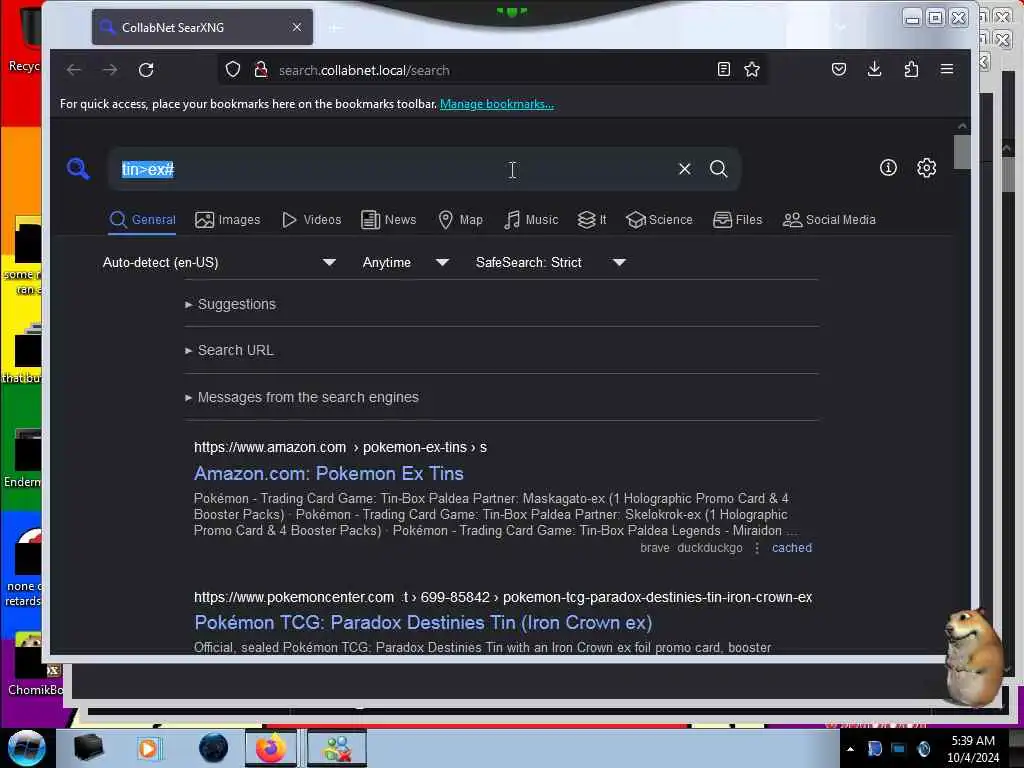This screenshot has width=1024, height=768.
Task: Reload the current page
Action: (146, 70)
